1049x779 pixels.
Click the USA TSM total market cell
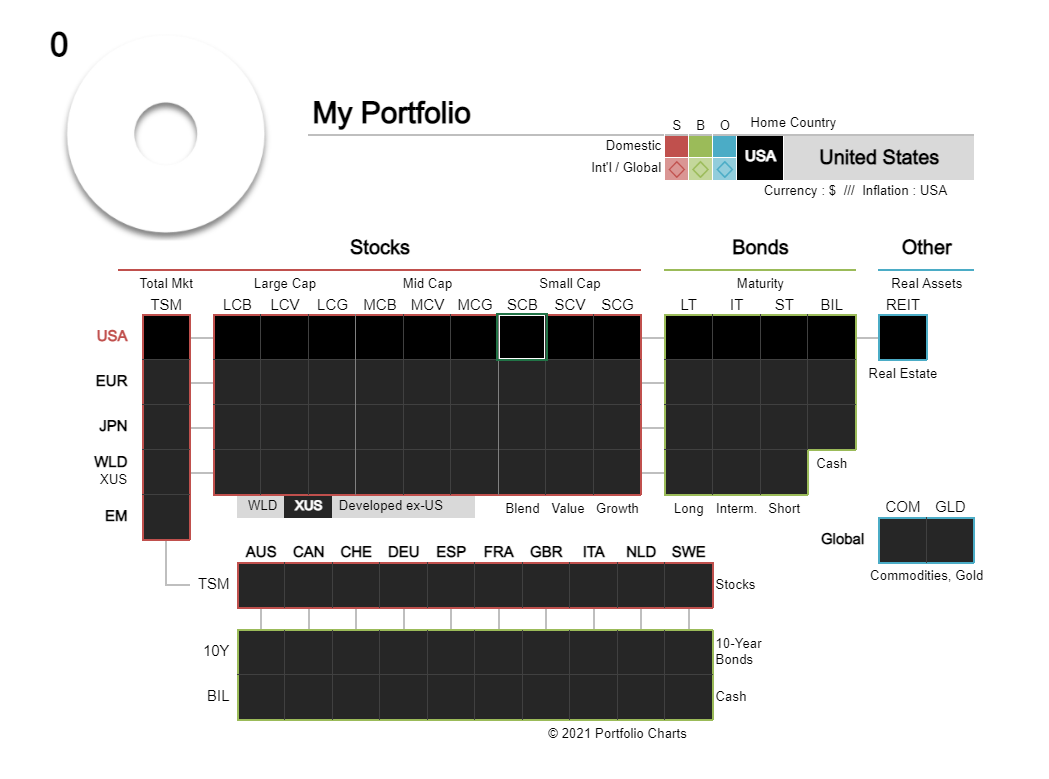[x=167, y=337]
